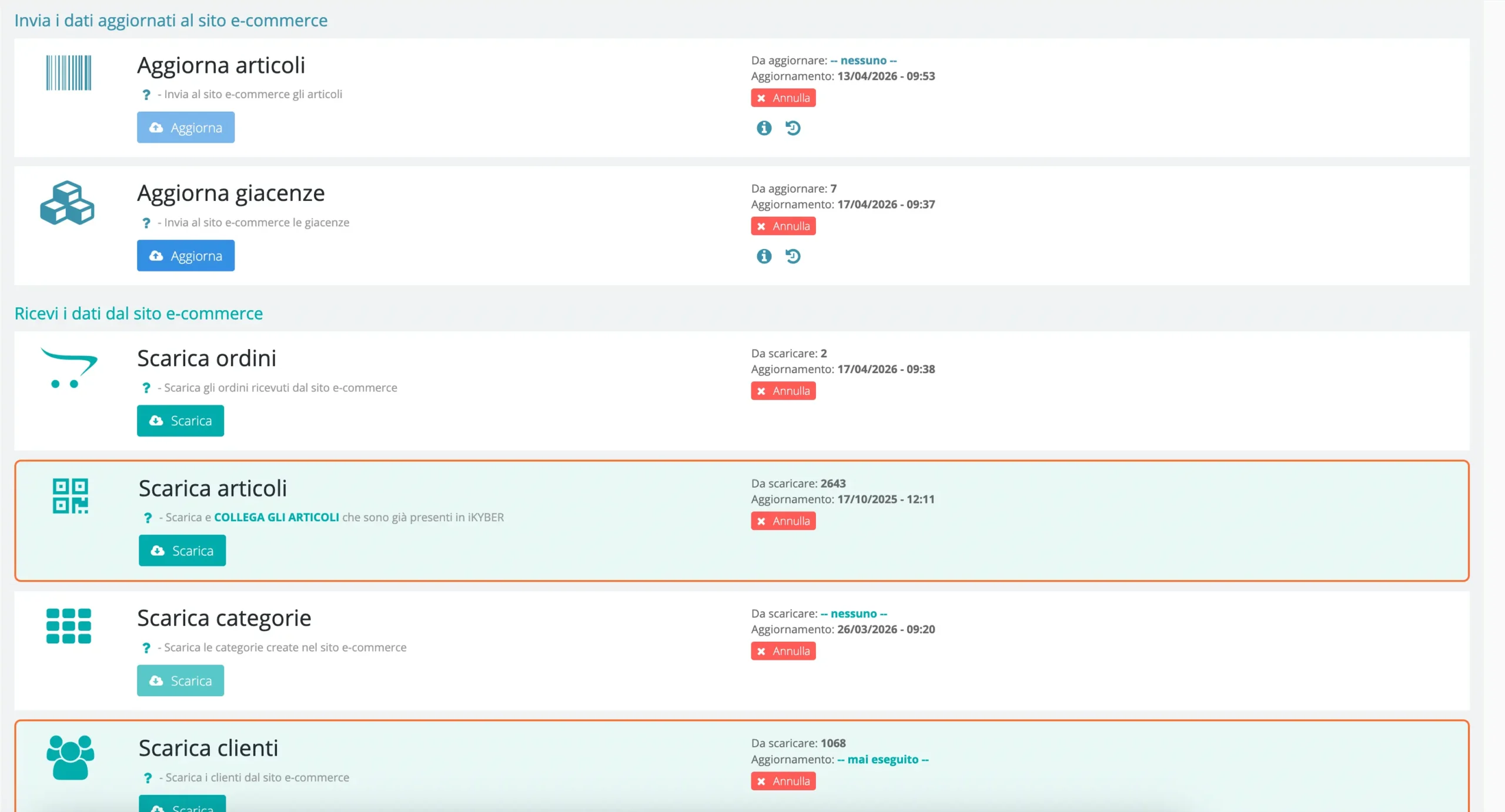The height and width of the screenshot is (812, 1505).
Task: Click the question mark help for Aggiorna articoli
Action: point(146,95)
